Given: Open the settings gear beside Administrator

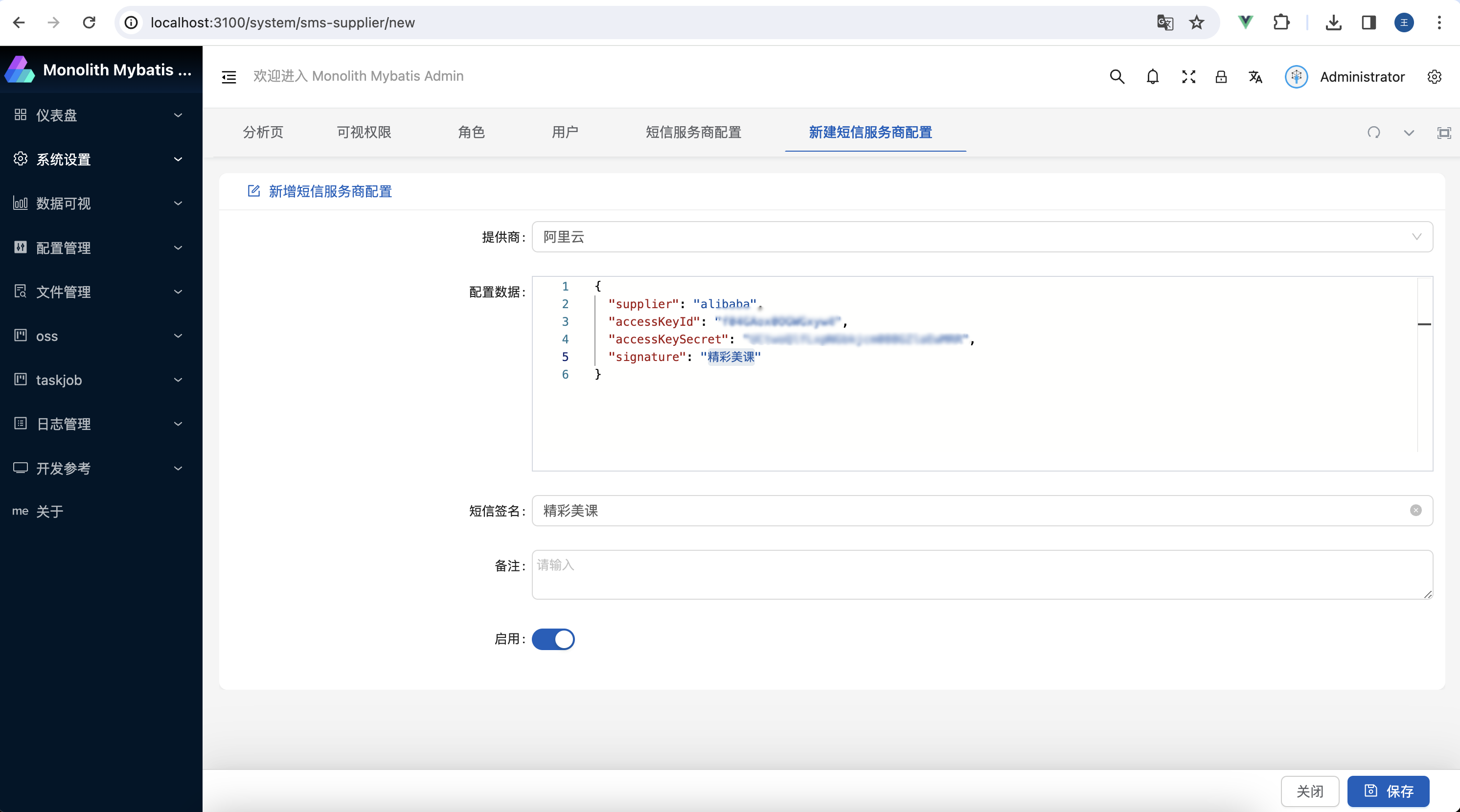Looking at the screenshot, I should [x=1434, y=76].
